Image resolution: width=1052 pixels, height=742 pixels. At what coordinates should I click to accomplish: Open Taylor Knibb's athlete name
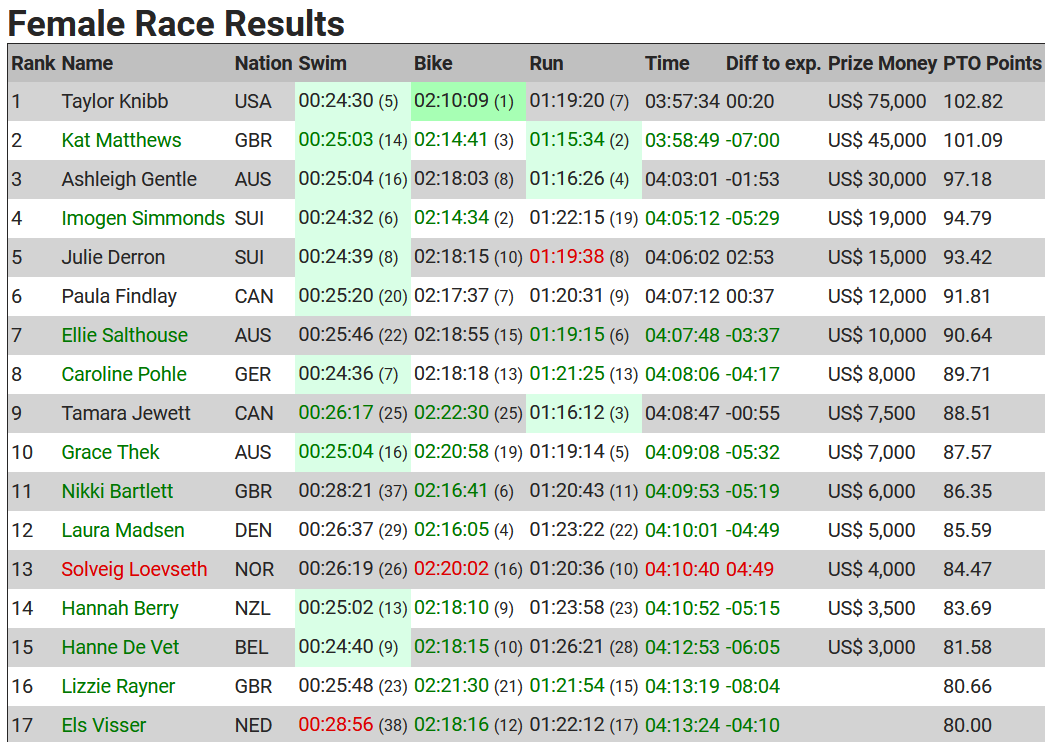[115, 101]
